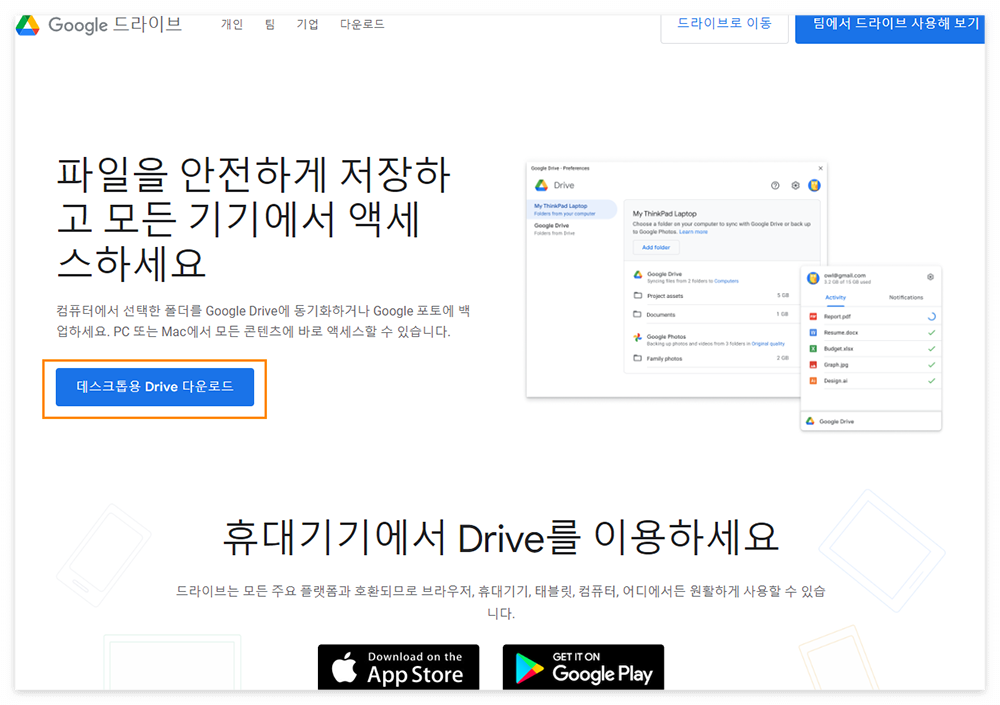This screenshot has width=1000, height=705.
Task: Open the settings gear in the preferences window
Action: pyautogui.click(x=795, y=185)
